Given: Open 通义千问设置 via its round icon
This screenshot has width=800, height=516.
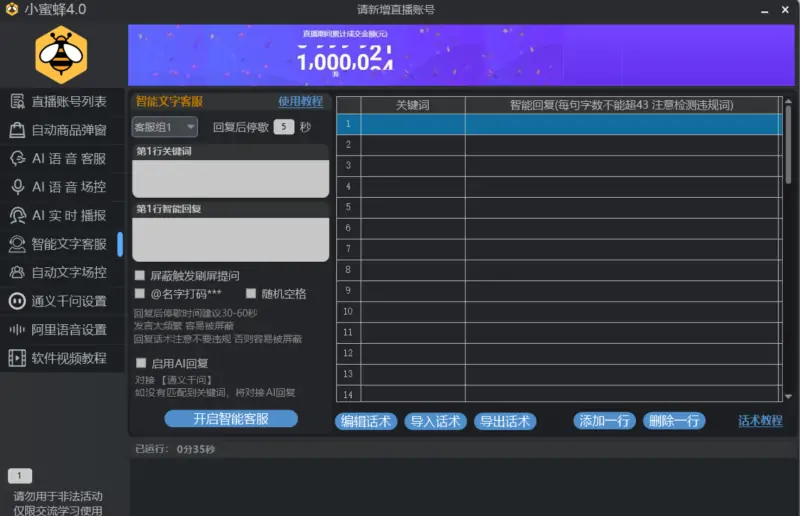Looking at the screenshot, I should pyautogui.click(x=16, y=301).
